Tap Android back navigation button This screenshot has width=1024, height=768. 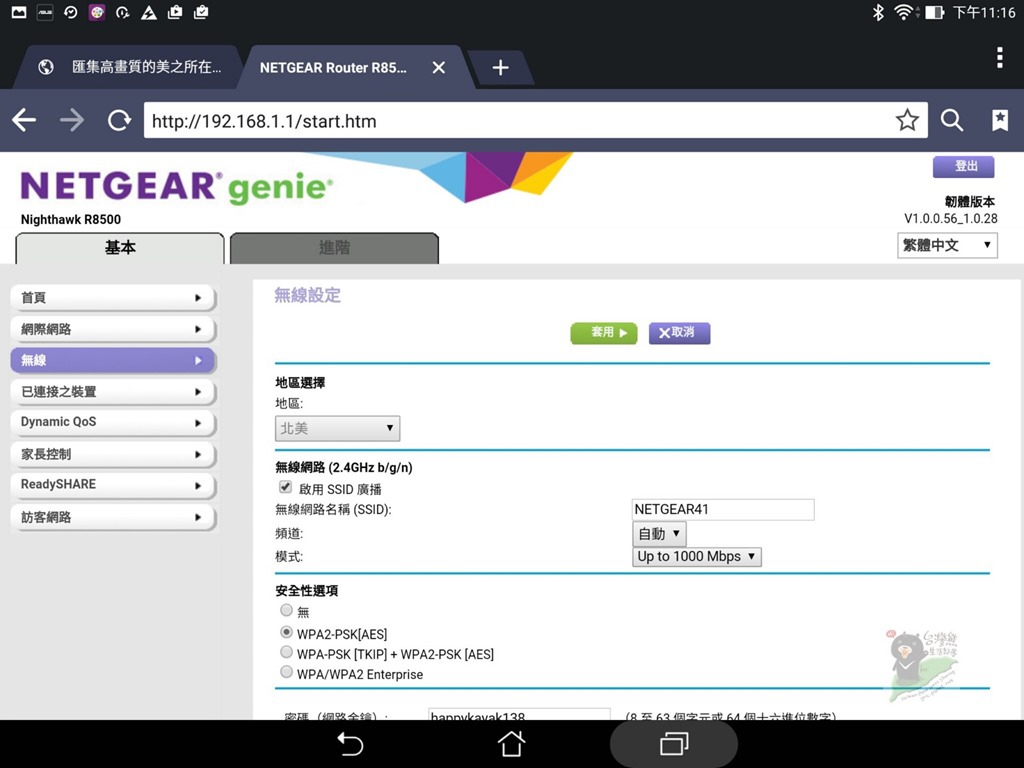coord(350,744)
